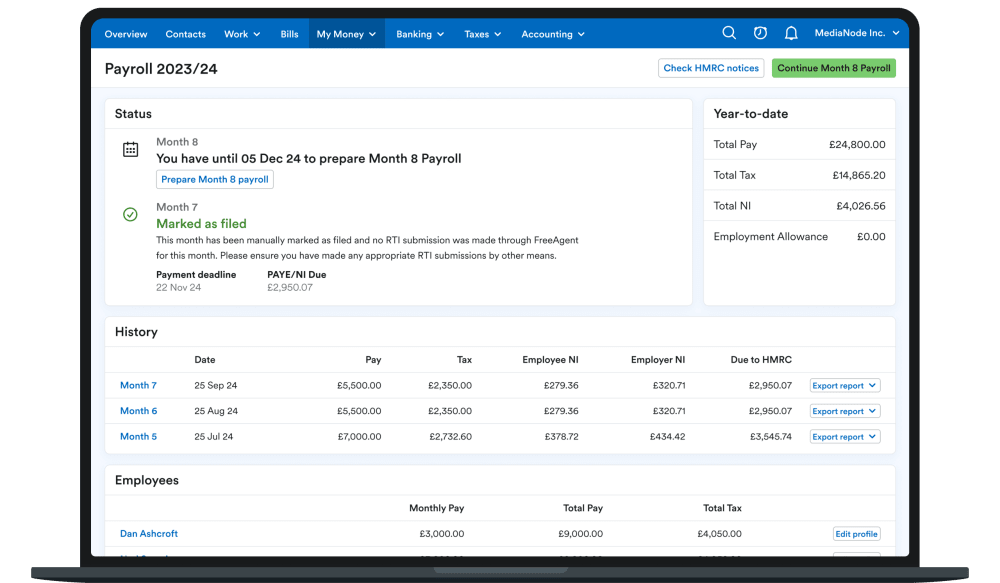Click the Month 8 calendar icon
The height and width of the screenshot is (583, 1000).
(x=130, y=150)
